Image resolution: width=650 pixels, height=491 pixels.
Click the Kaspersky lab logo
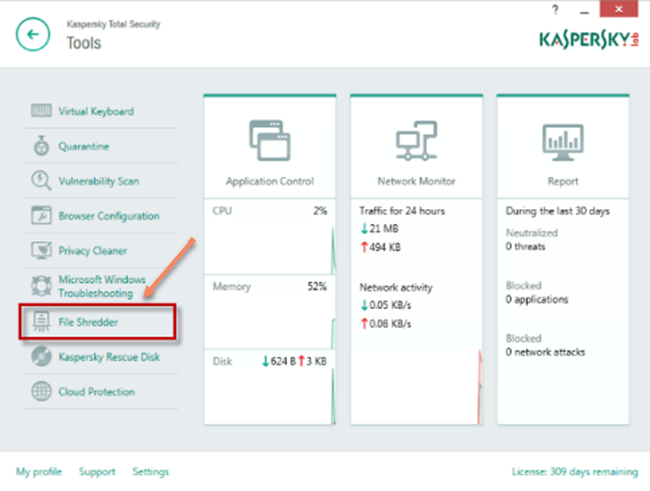(x=589, y=40)
